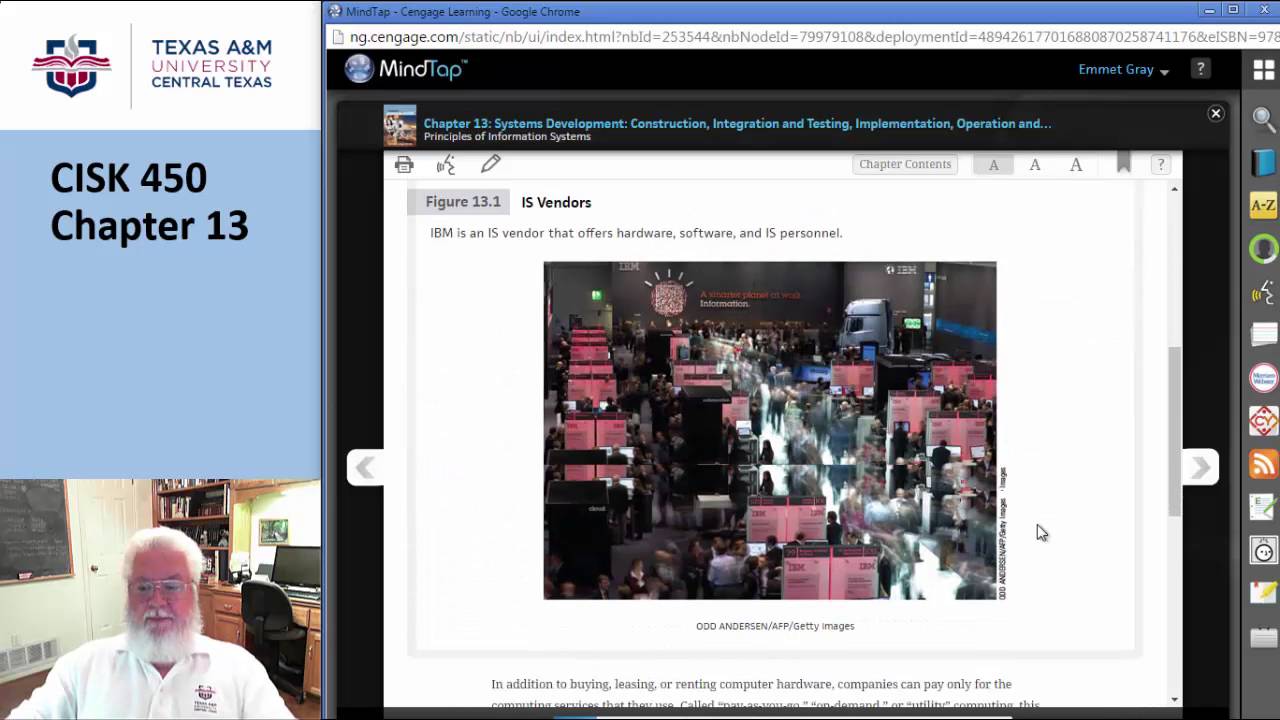Click the CISK 450 Chapter 13 heading

coord(150,201)
